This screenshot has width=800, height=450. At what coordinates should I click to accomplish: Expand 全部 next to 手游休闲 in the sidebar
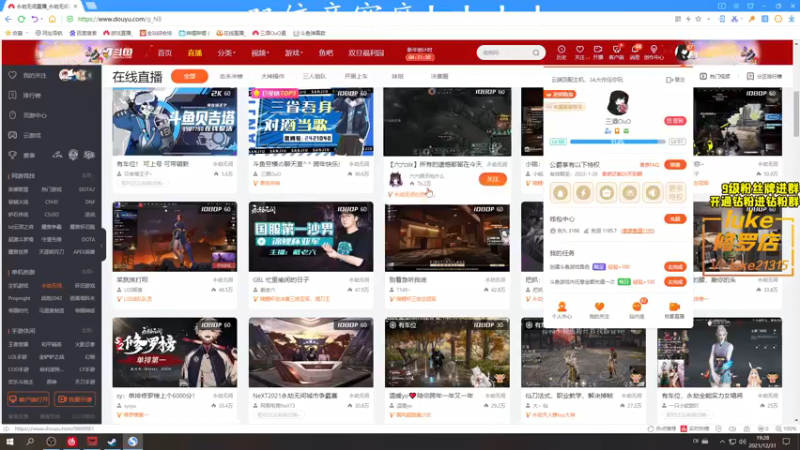tap(88, 331)
